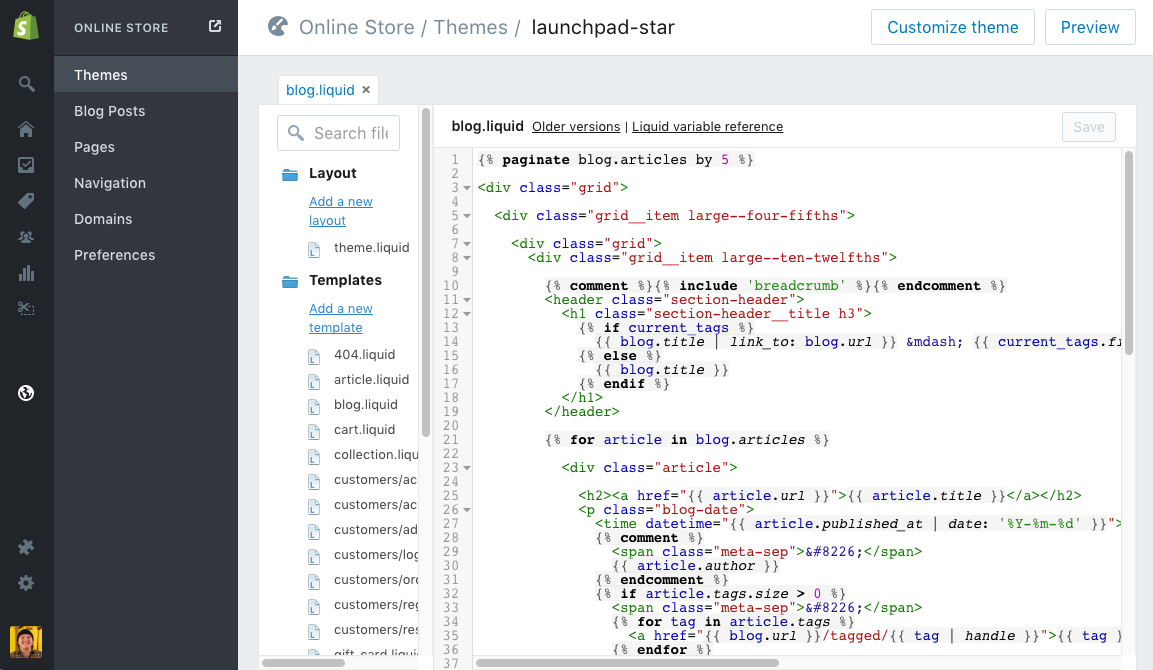This screenshot has width=1153, height=670.
Task: Open the Products tag icon in sidebar
Action: [26, 201]
